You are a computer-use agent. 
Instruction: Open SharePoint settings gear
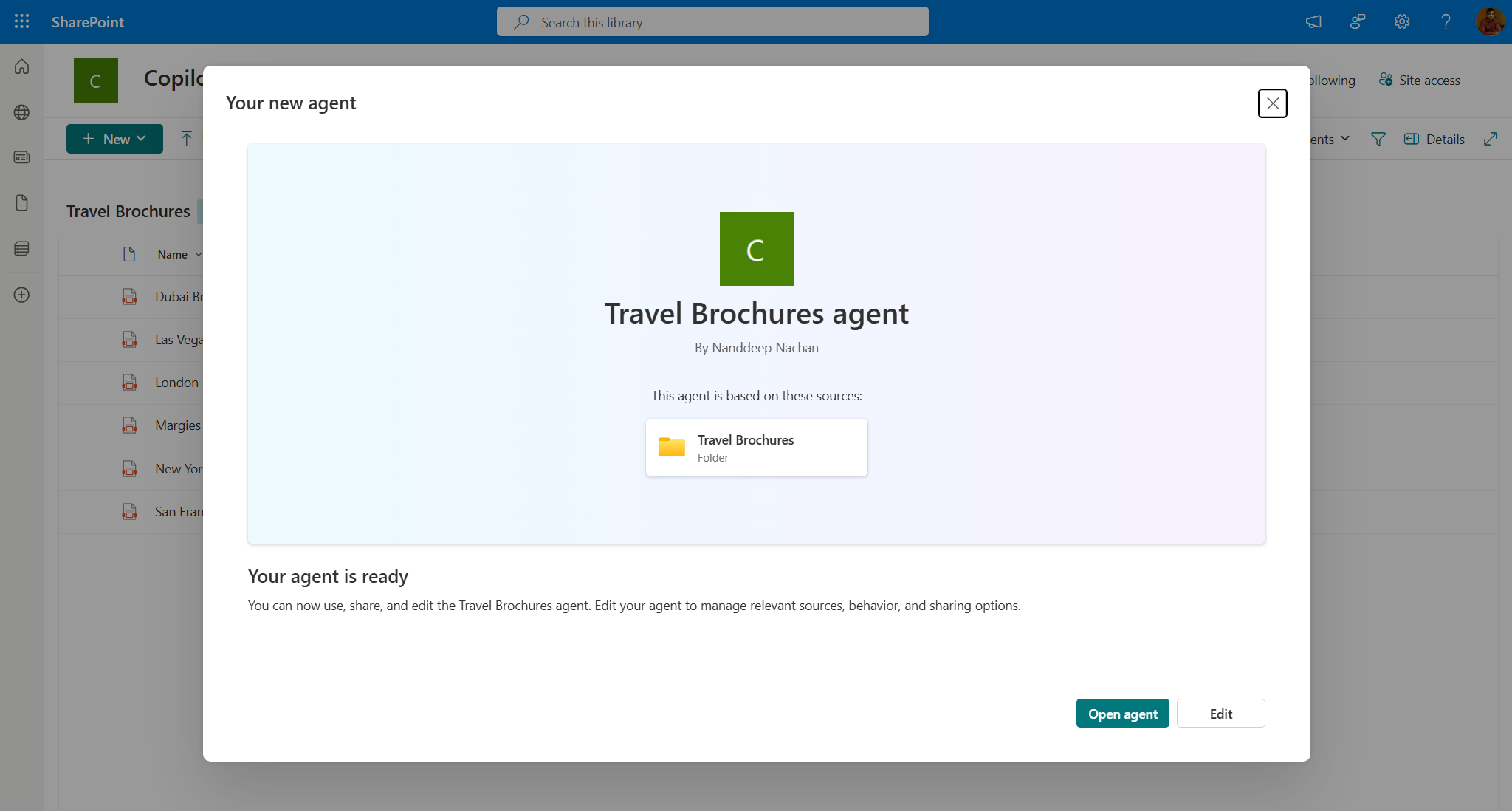tap(1402, 21)
